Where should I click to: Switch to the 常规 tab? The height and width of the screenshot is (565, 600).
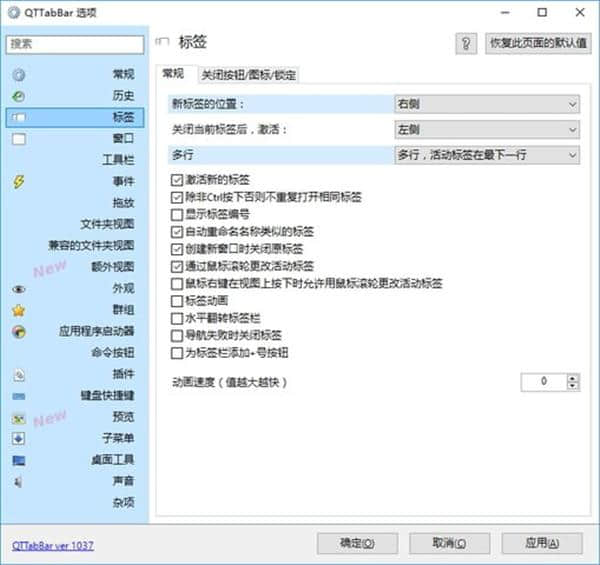(x=173, y=73)
